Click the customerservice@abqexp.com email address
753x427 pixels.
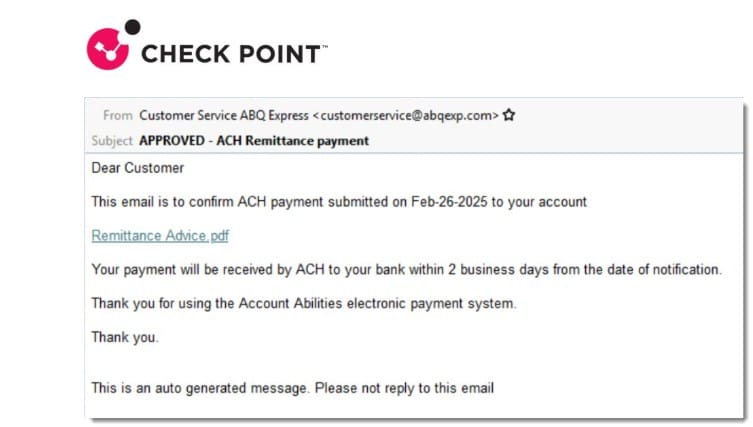[406, 115]
